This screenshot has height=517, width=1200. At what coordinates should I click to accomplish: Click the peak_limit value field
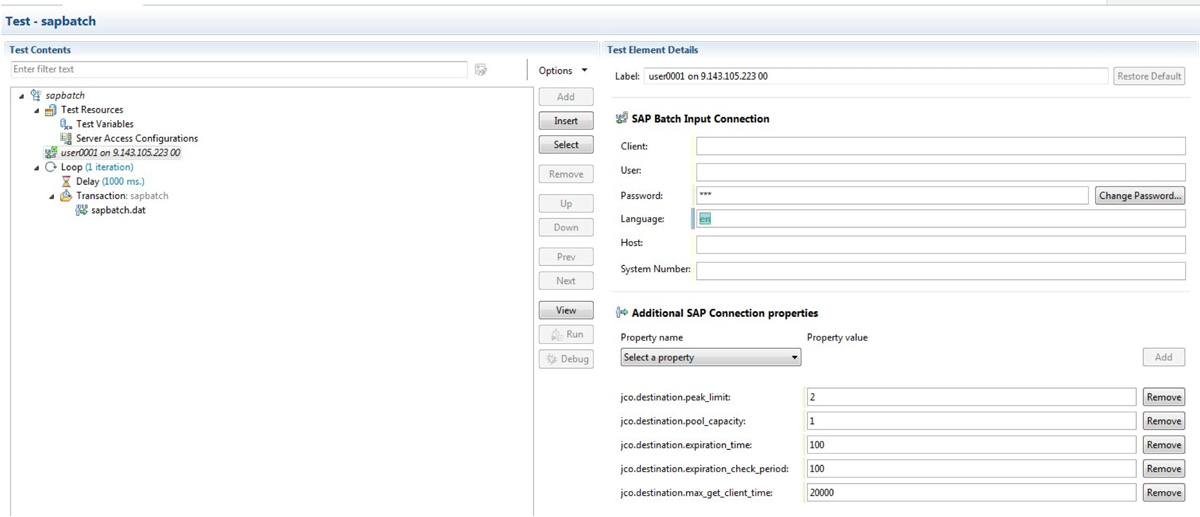click(971, 397)
